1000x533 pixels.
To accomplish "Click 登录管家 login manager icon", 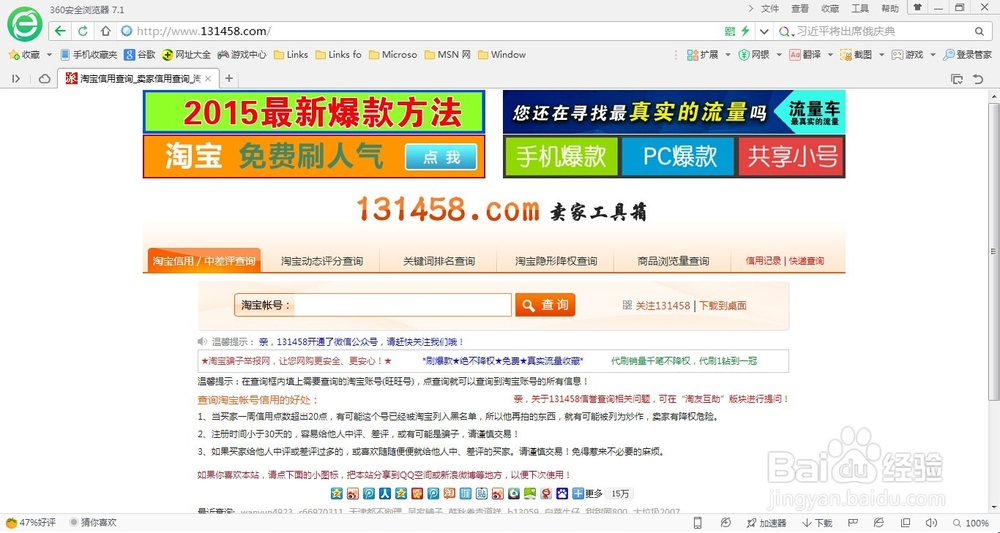I will [967, 55].
